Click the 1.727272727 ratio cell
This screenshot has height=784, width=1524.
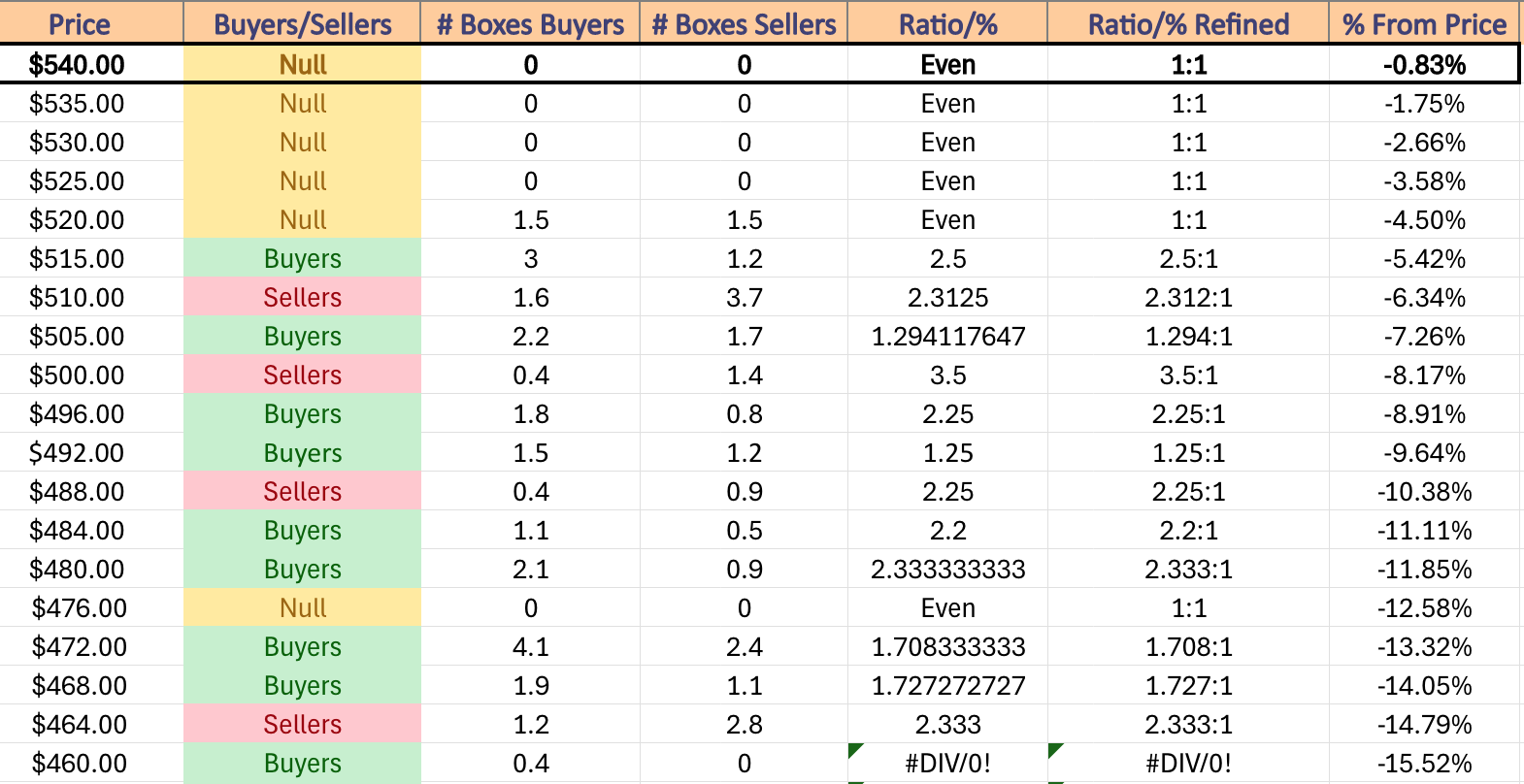(x=947, y=685)
